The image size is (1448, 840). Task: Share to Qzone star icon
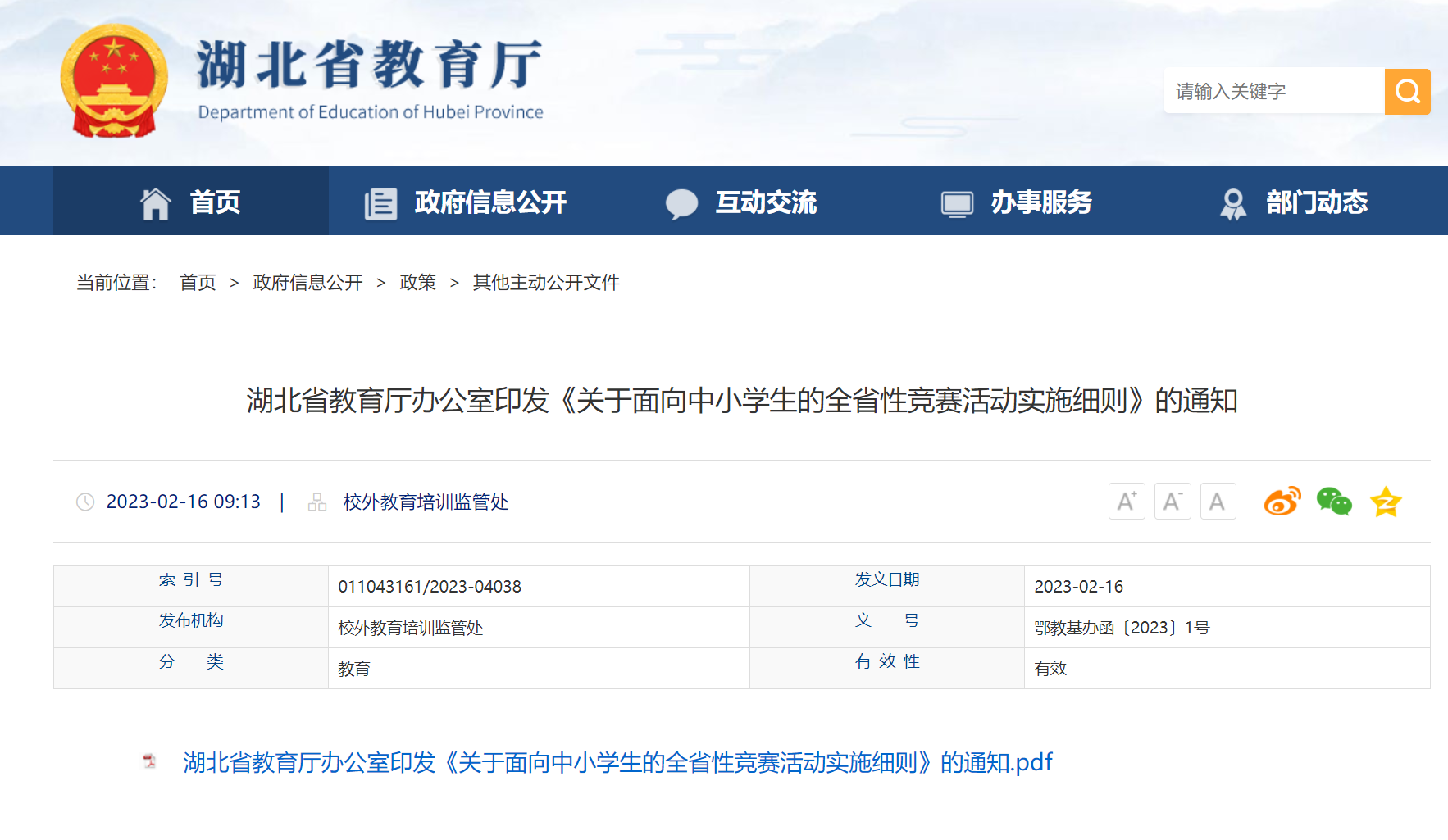click(x=1386, y=502)
